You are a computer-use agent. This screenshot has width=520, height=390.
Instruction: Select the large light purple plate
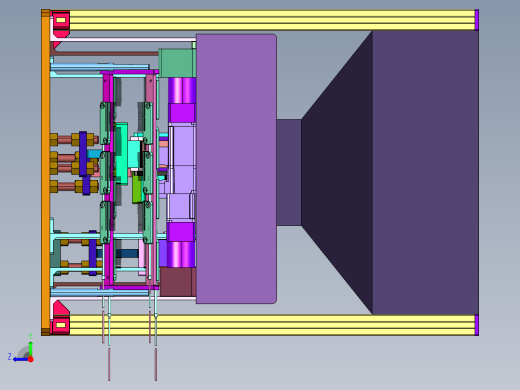[236, 169]
